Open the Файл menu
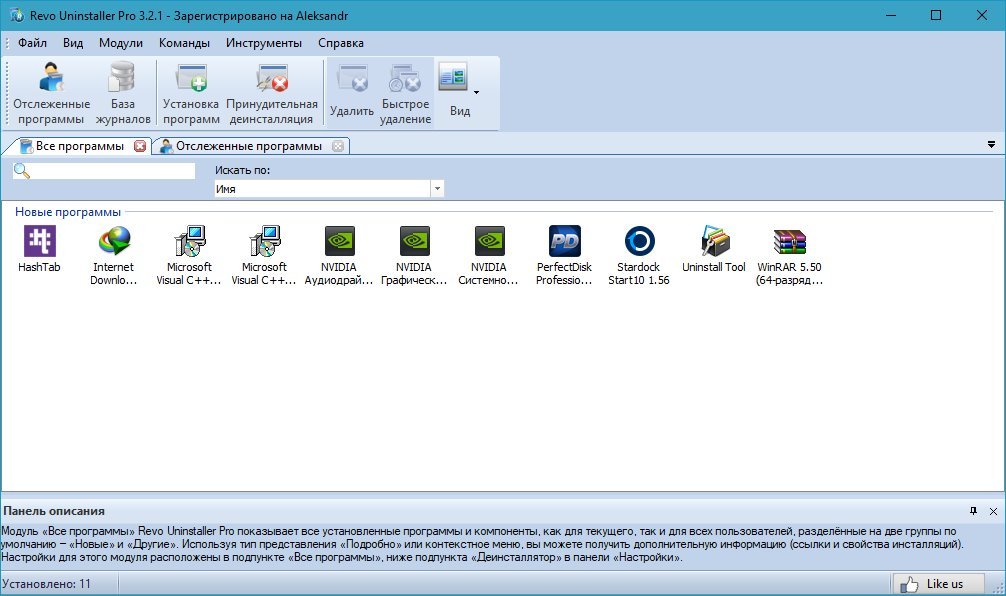The width and height of the screenshot is (1006, 596). (32, 43)
